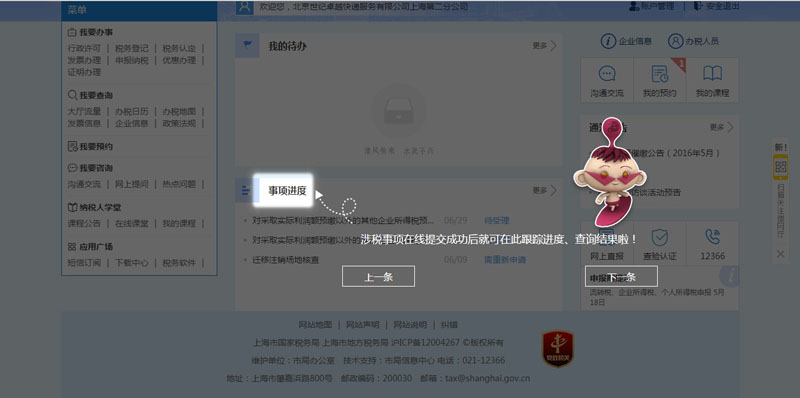
Task: Open the 迁移注销场地核查 item
Action: pos(285,260)
